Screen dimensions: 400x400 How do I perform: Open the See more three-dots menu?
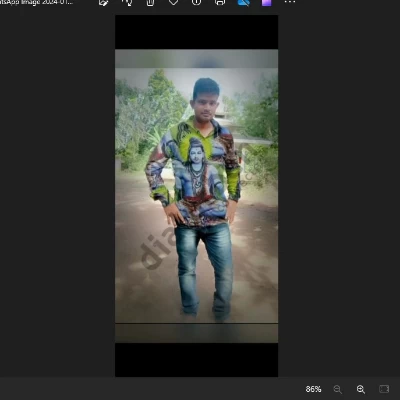(x=290, y=2)
